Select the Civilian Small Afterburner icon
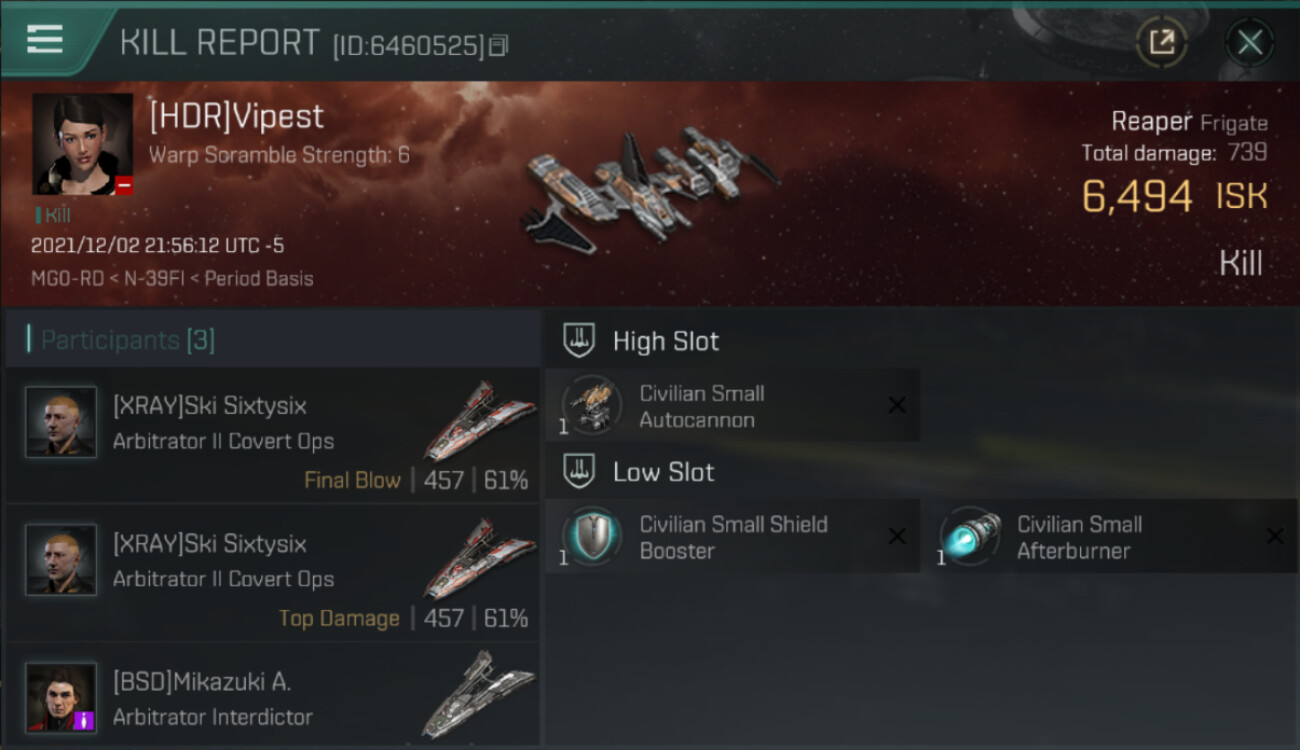This screenshot has width=1300, height=750. [970, 537]
